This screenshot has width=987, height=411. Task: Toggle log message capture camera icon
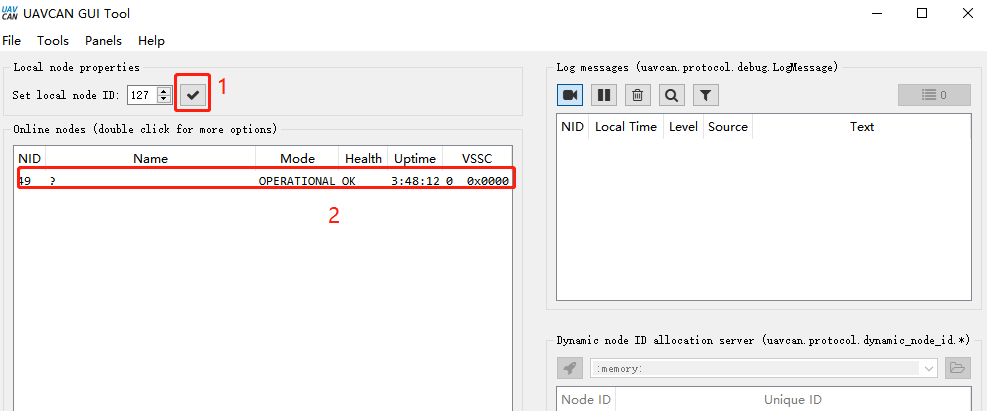click(570, 95)
